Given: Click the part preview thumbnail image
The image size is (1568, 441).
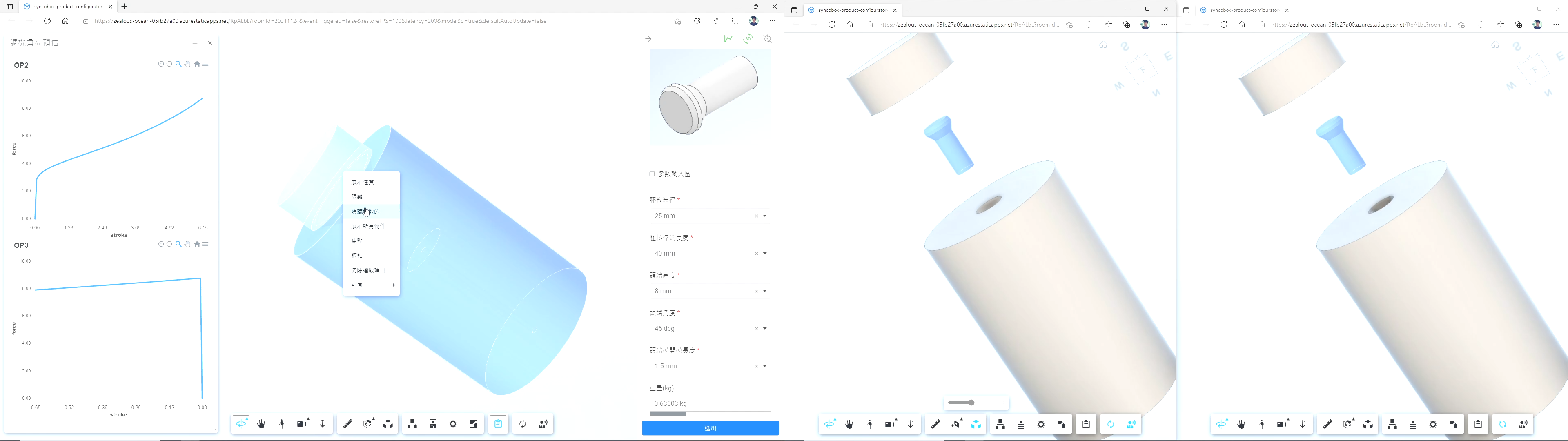Looking at the screenshot, I should (710, 97).
